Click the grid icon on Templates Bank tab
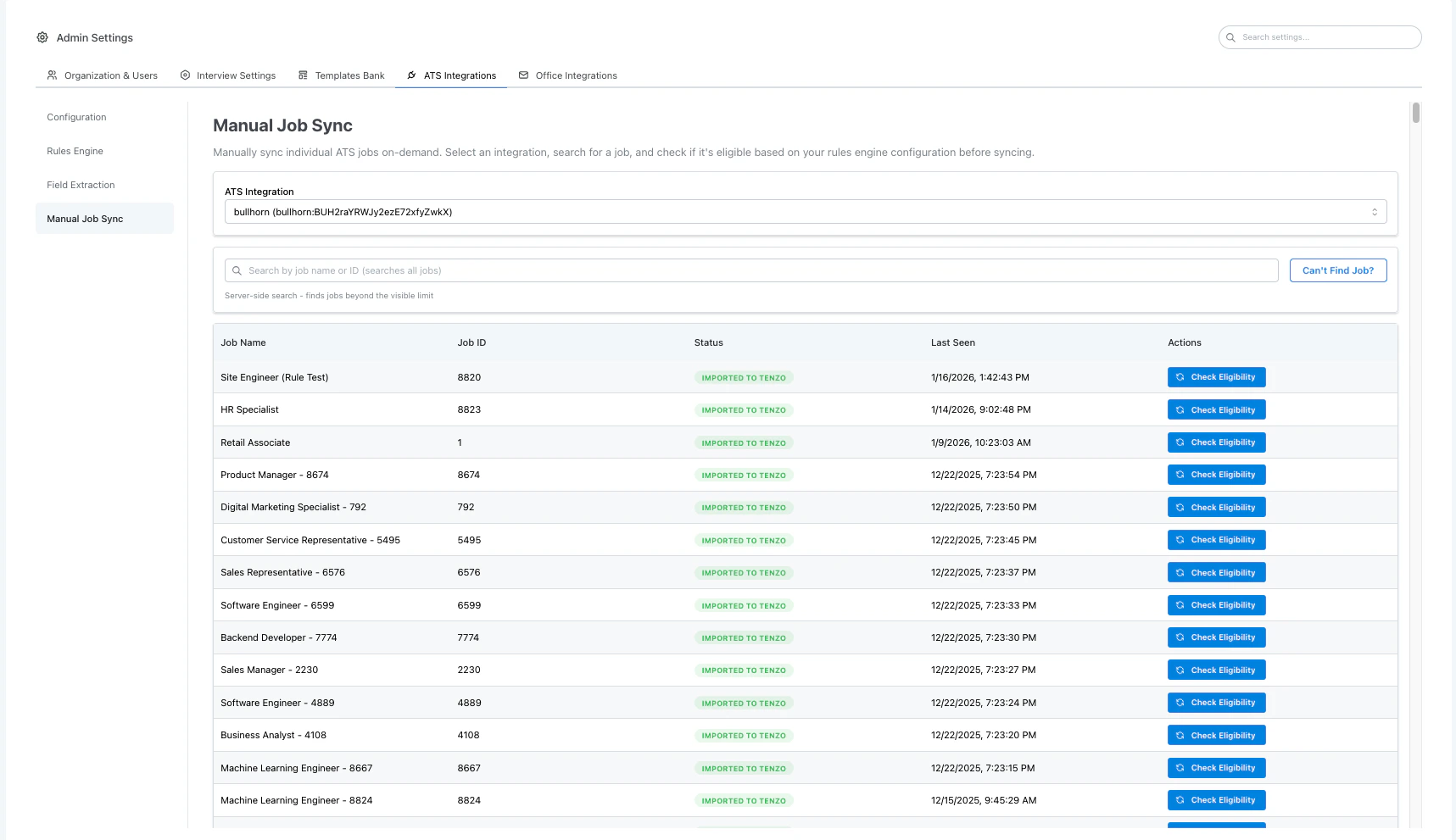This screenshot has width=1456, height=840. 303,75
